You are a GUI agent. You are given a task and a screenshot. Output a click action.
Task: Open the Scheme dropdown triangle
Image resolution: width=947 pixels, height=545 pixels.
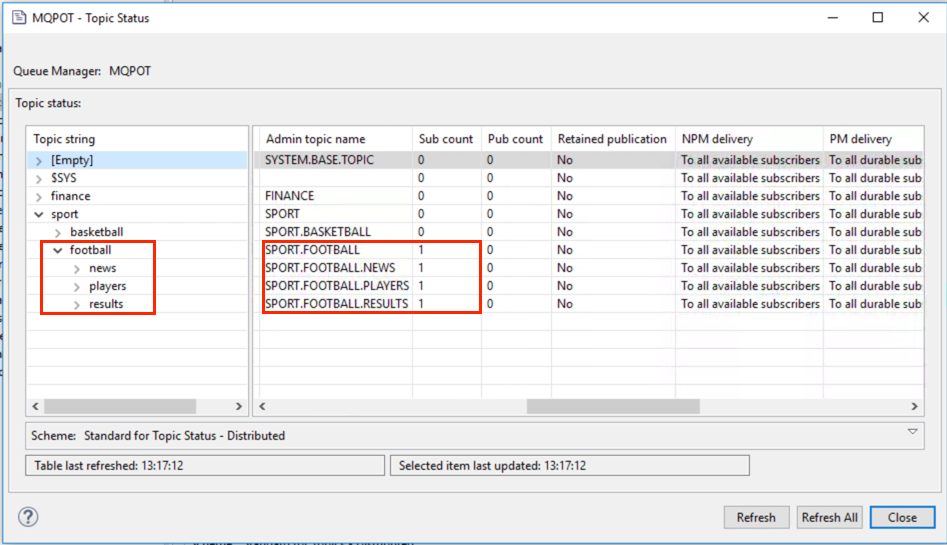point(913,431)
